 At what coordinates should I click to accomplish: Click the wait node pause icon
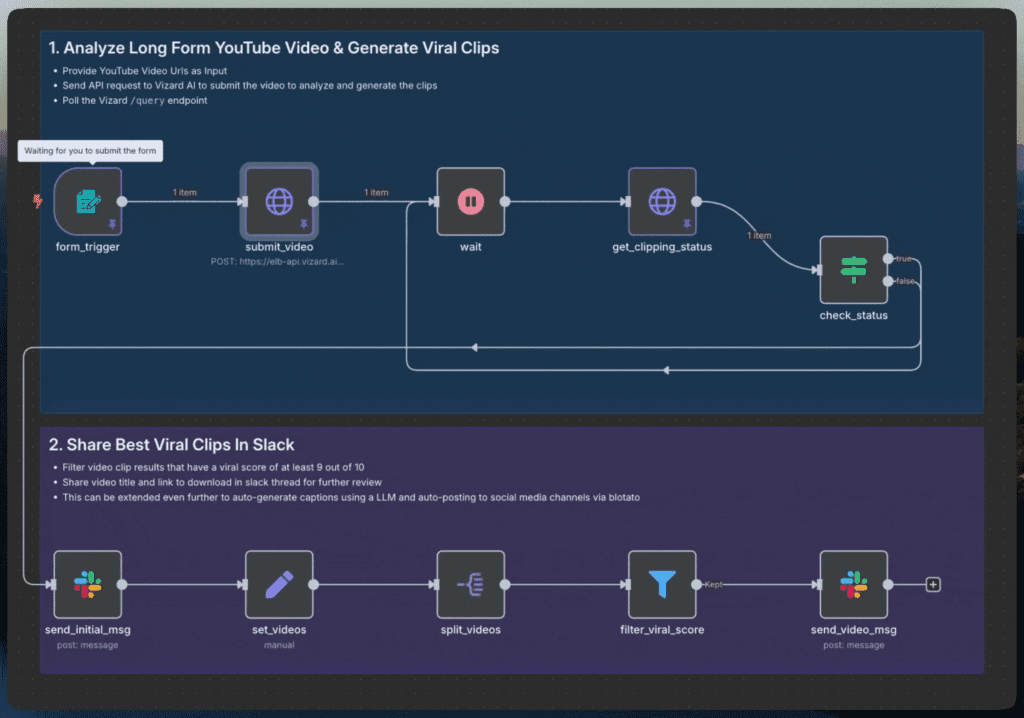(471, 201)
